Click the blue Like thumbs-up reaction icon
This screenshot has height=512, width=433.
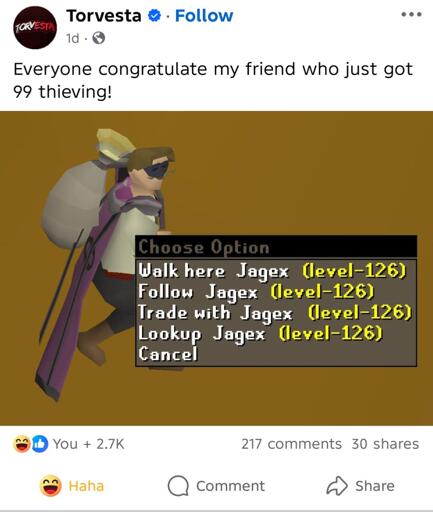40,444
